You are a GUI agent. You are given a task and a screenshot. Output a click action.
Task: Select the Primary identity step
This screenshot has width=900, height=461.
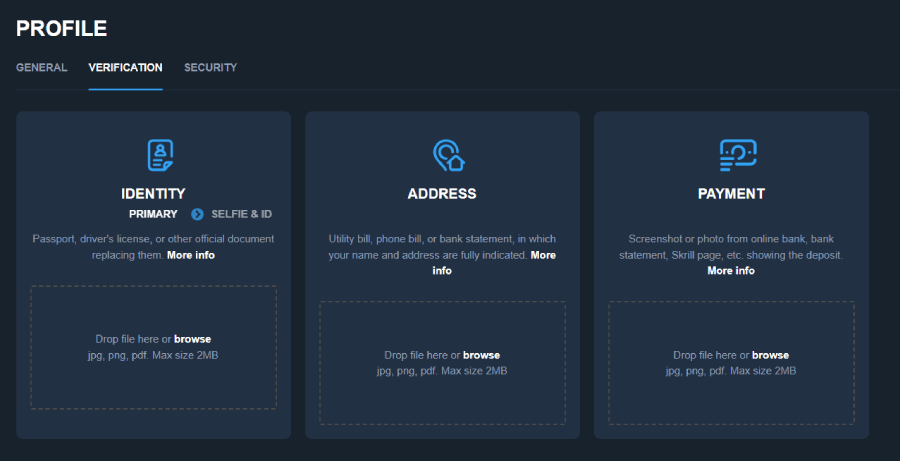coord(153,214)
